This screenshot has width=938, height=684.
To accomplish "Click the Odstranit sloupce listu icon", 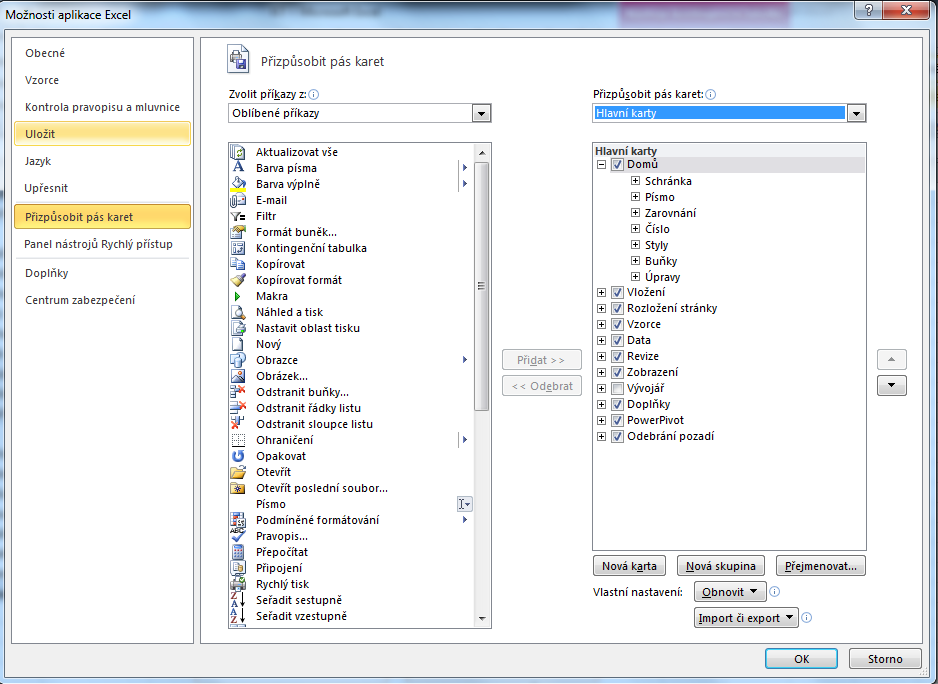I will click(238, 424).
